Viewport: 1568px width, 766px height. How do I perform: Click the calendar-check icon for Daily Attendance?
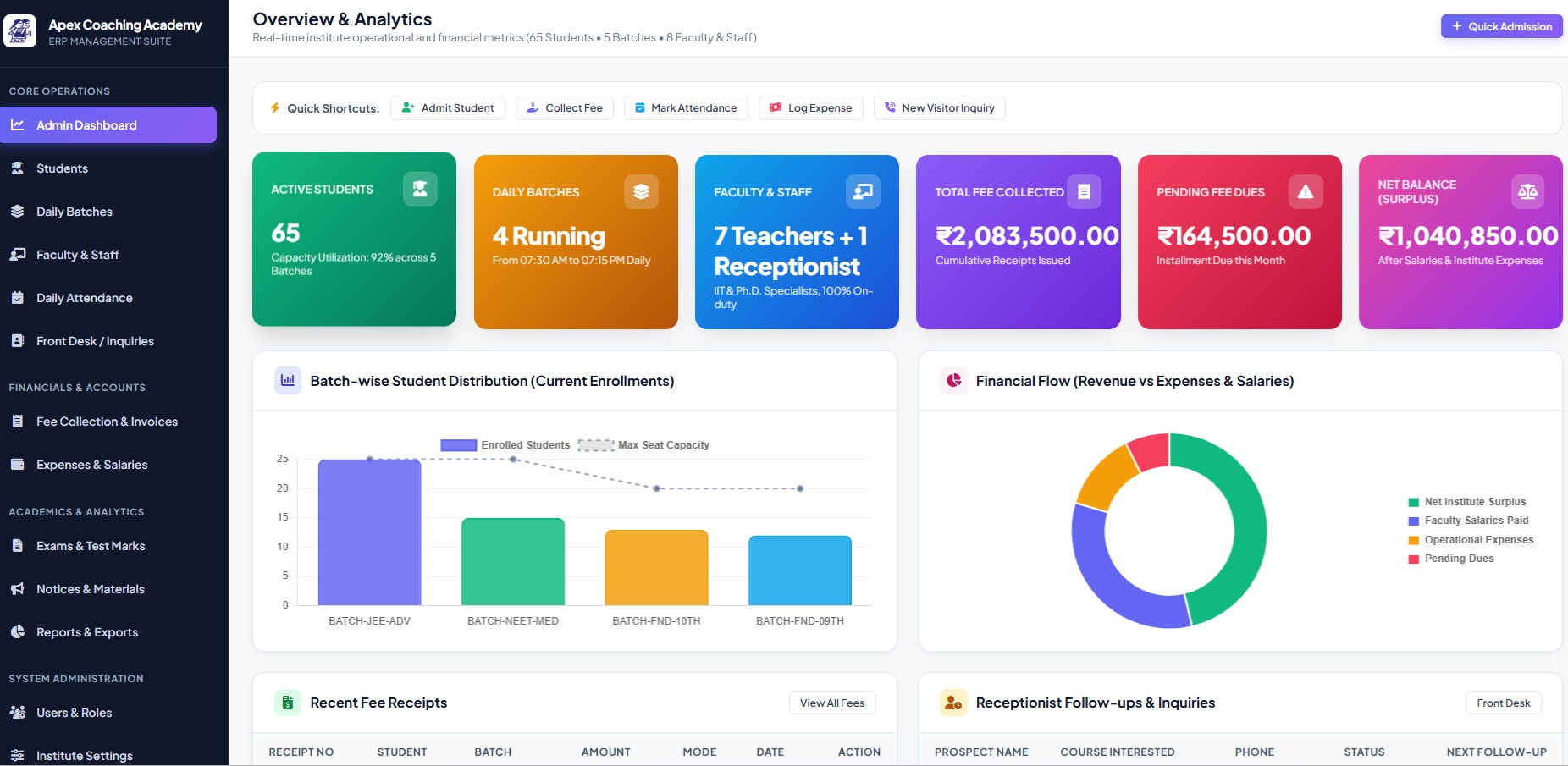[x=18, y=298]
